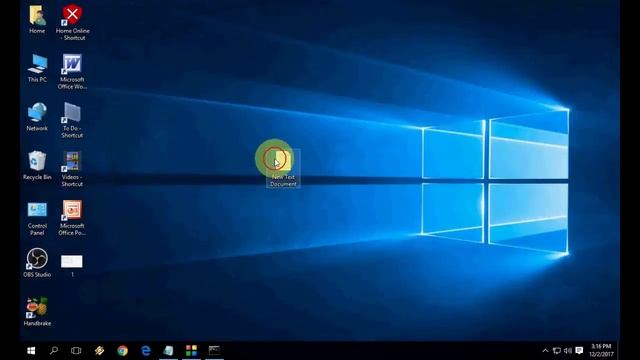640x360 pixels.
Task: Open the Windows Start menu
Action: [31, 351]
